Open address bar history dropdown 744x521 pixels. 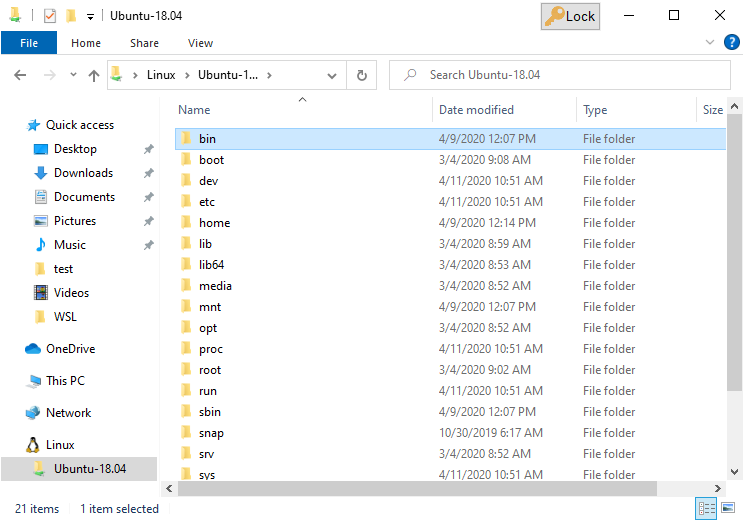coord(332,75)
